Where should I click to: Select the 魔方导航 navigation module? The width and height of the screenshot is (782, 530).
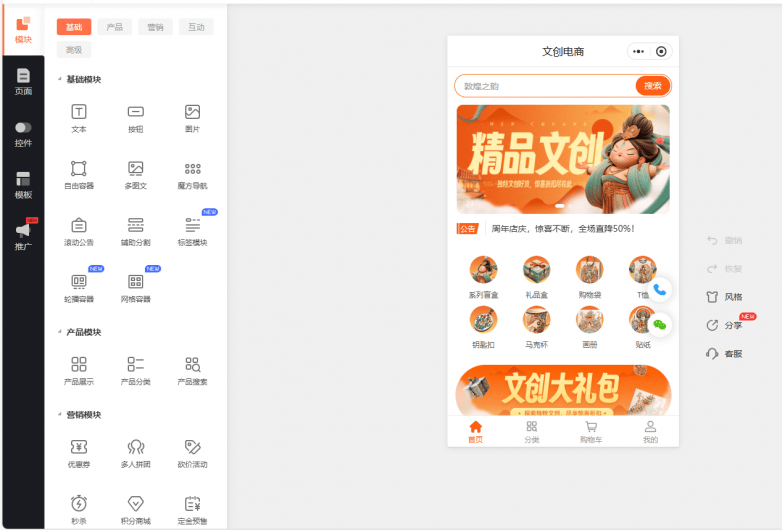tap(192, 174)
